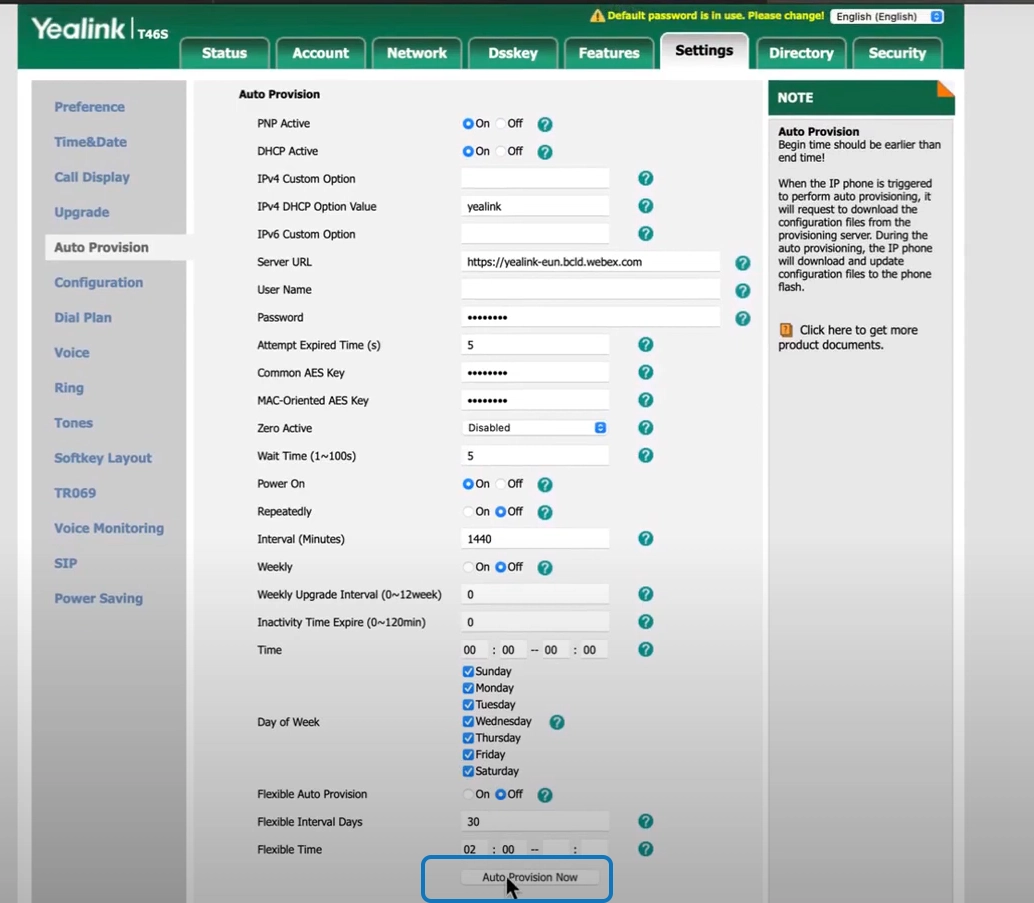This screenshot has width=1034, height=903.
Task: Click here to get more product documents
Action: click(847, 337)
